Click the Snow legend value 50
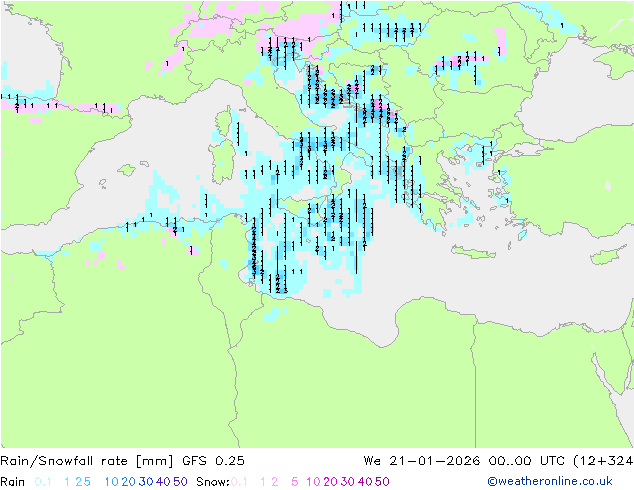The image size is (634, 490). 382,482
